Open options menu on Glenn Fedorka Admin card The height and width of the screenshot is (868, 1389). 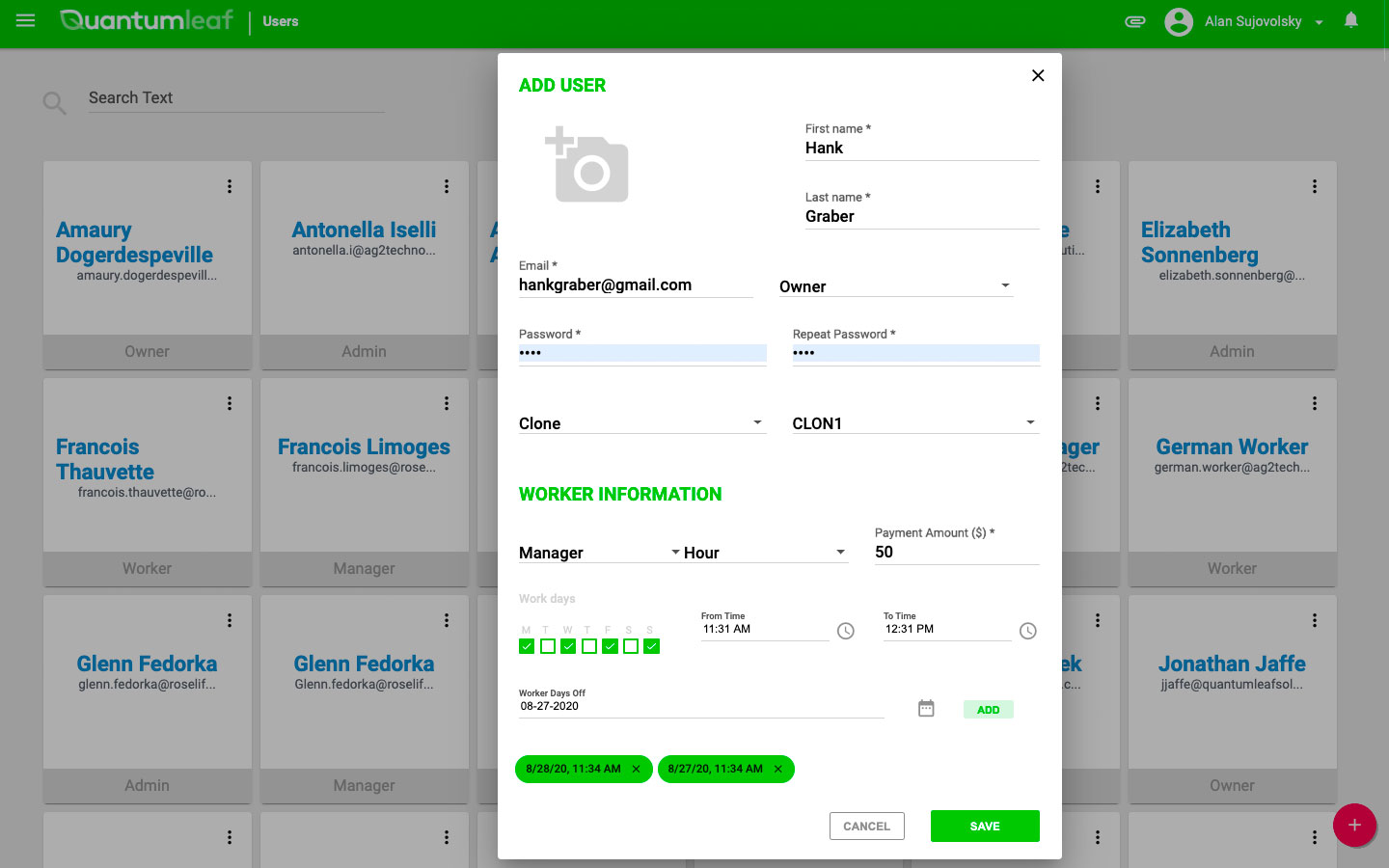click(x=230, y=620)
